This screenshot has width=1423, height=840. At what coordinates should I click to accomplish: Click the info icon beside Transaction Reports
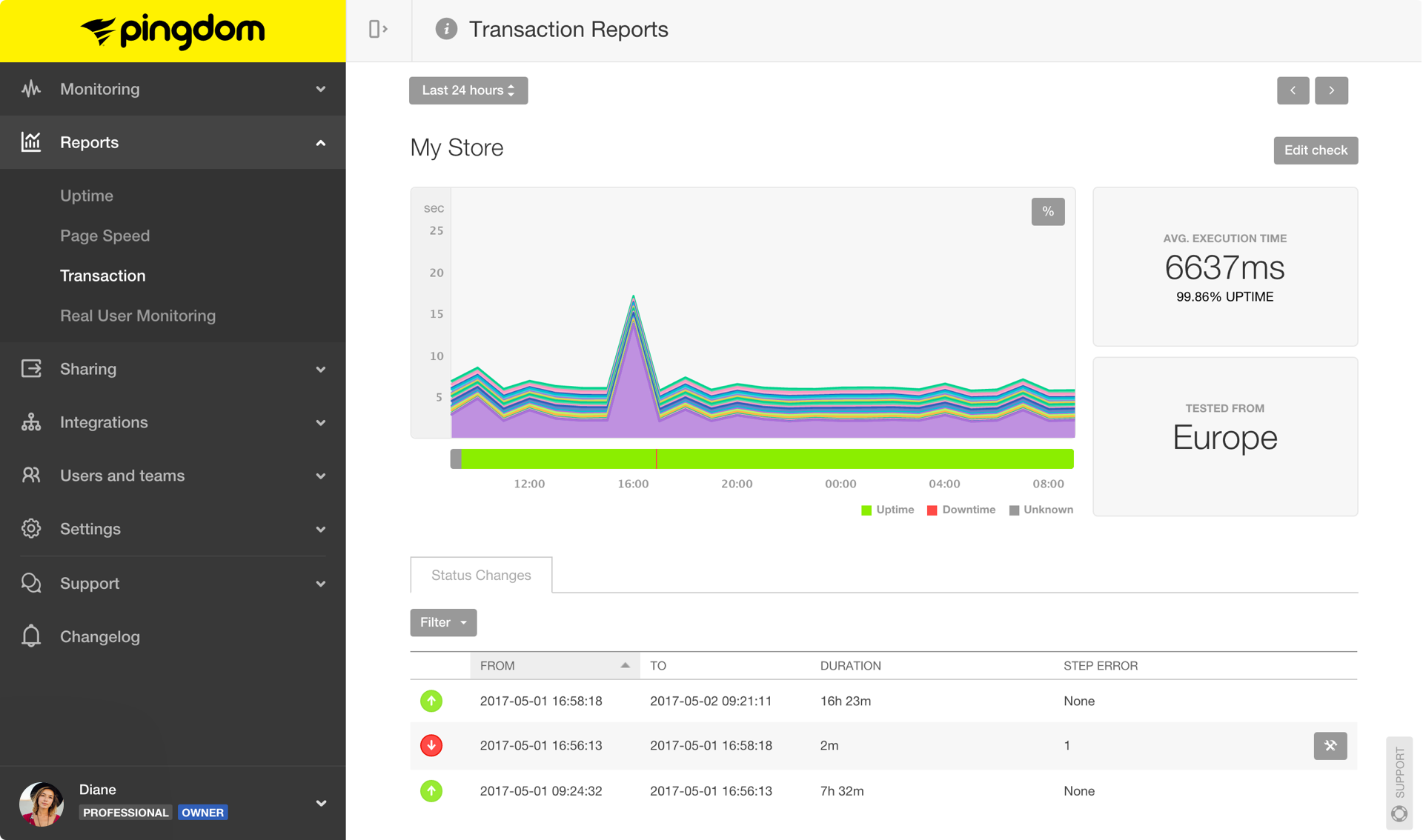(445, 29)
